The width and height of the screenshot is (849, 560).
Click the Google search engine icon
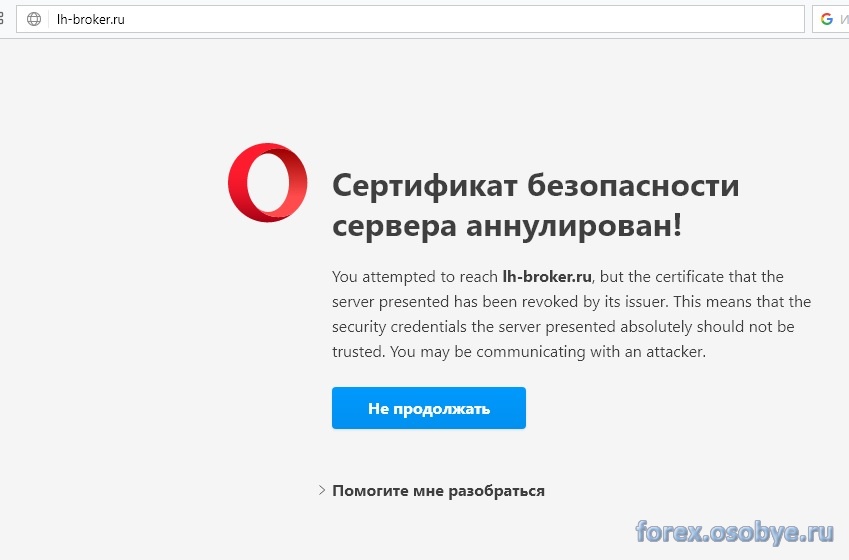pyautogui.click(x=827, y=19)
